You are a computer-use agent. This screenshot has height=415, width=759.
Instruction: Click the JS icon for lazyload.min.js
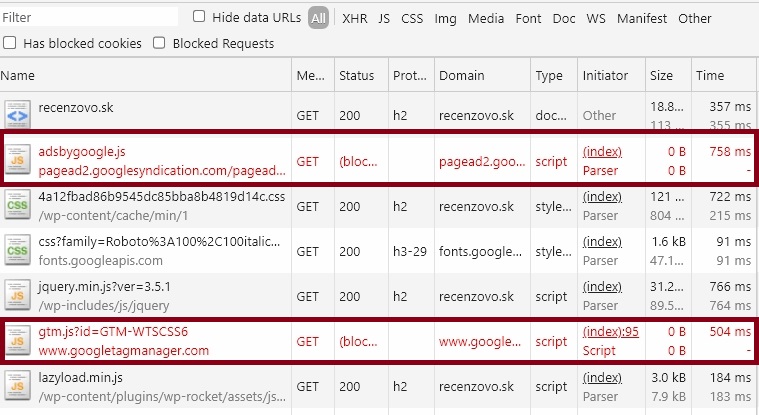[17, 384]
